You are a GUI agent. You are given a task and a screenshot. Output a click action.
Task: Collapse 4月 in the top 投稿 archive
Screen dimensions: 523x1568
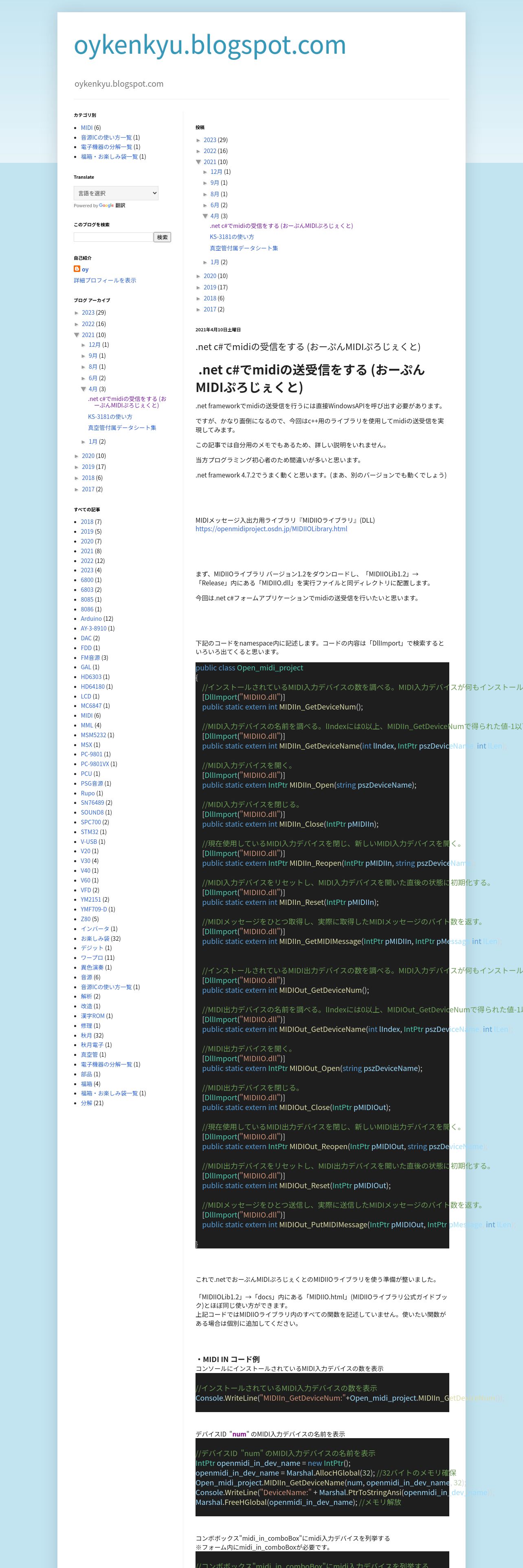point(205,216)
